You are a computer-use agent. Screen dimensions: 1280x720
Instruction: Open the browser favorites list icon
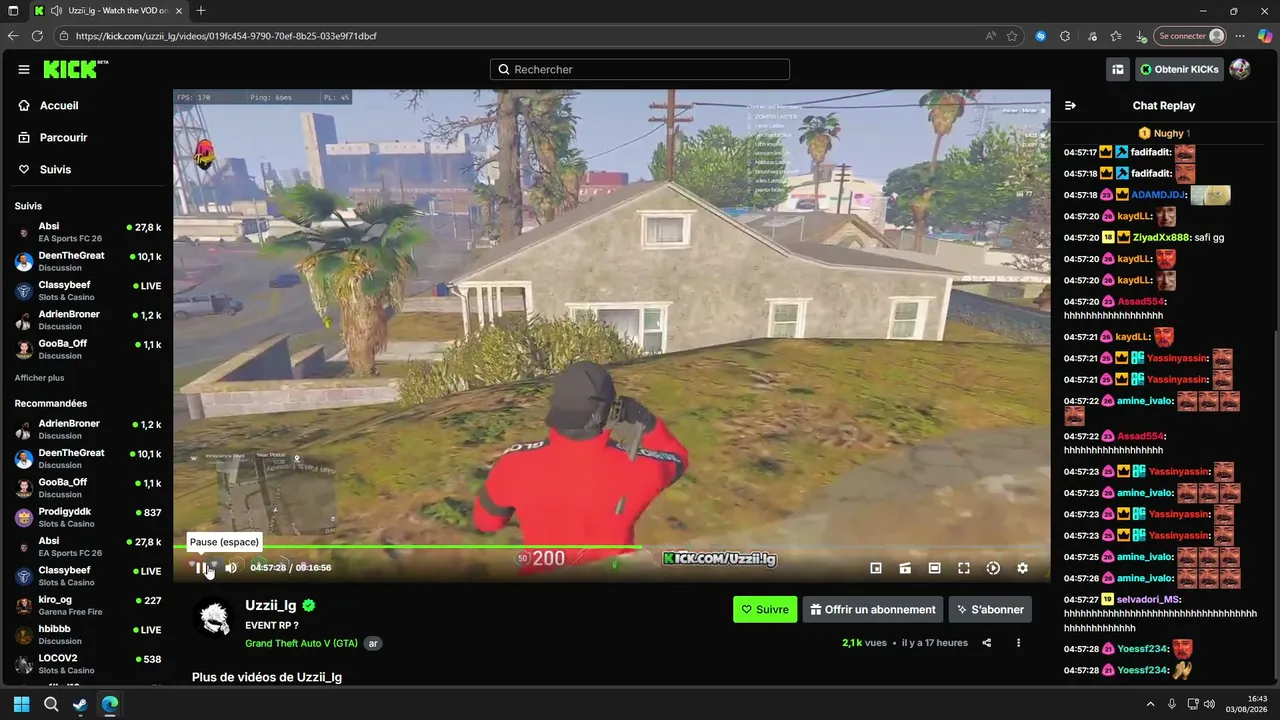(1116, 36)
